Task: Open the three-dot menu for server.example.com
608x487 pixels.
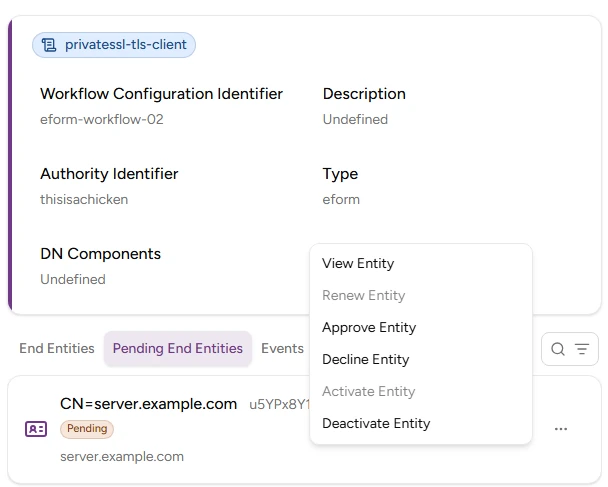Action: click(561, 429)
